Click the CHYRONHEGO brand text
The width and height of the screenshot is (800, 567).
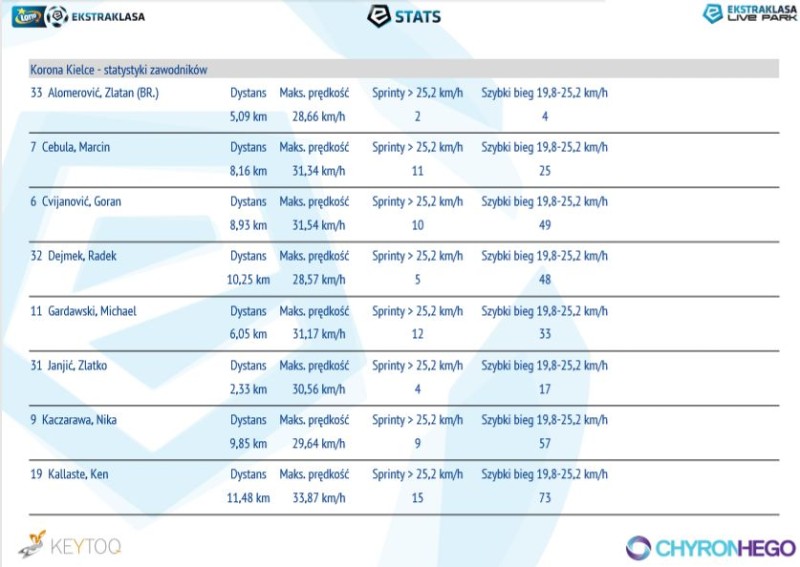pos(725,548)
